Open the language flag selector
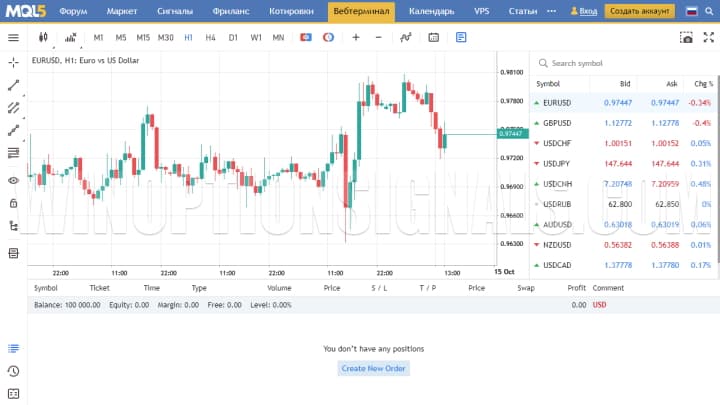Screen dimensions: 720x405 [690, 11]
